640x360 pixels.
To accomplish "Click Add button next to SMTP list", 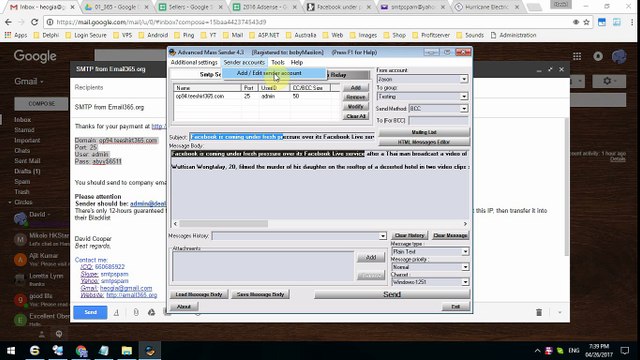I will click(x=356, y=88).
